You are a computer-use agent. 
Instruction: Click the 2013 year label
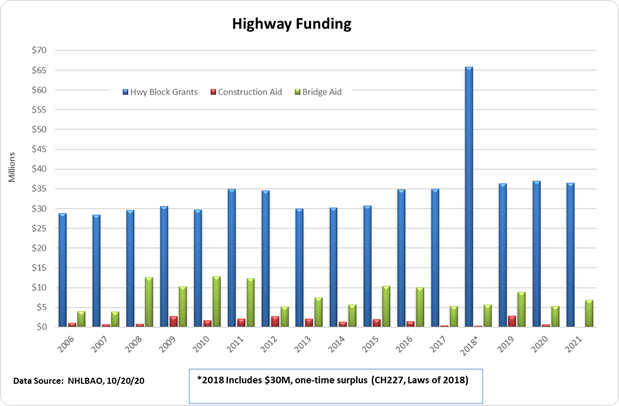[302, 344]
